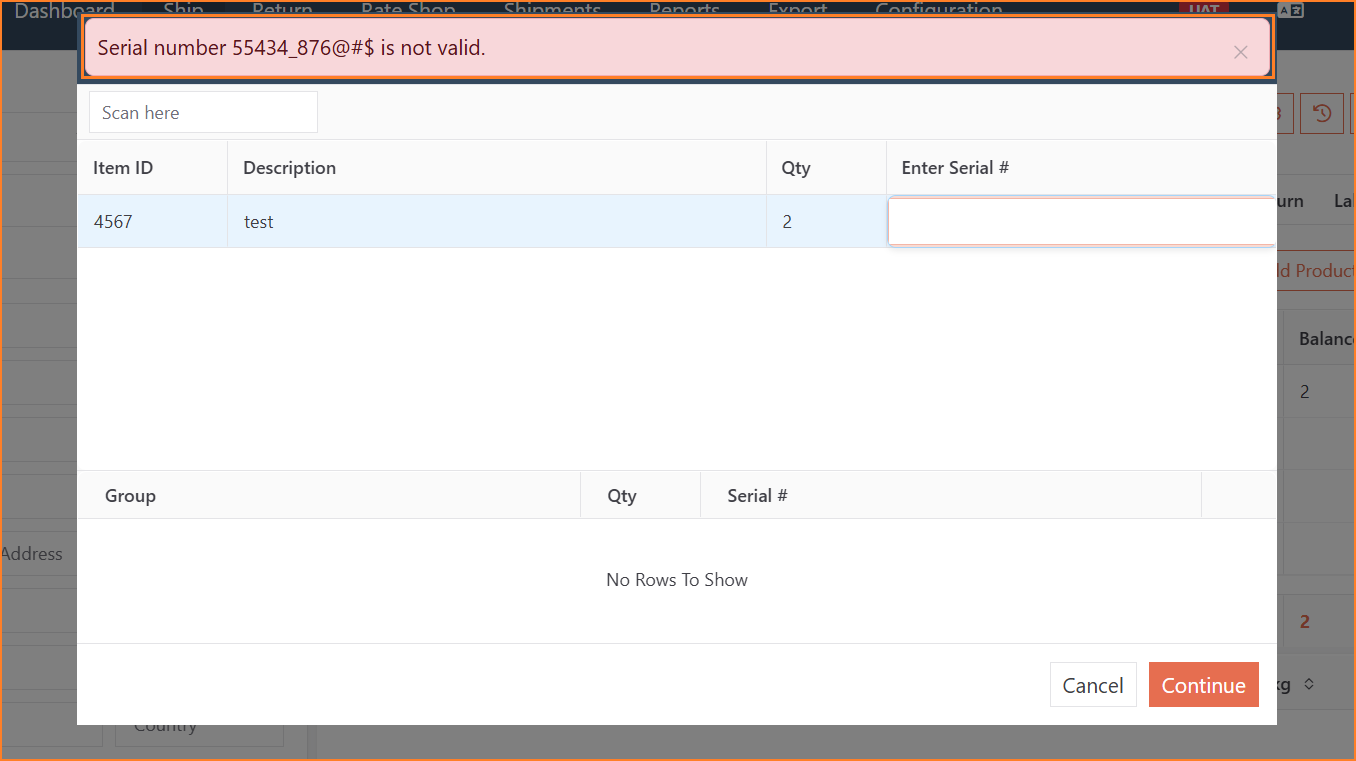1356x761 pixels.
Task: Open the history icon behind the dialog
Action: tap(1322, 113)
